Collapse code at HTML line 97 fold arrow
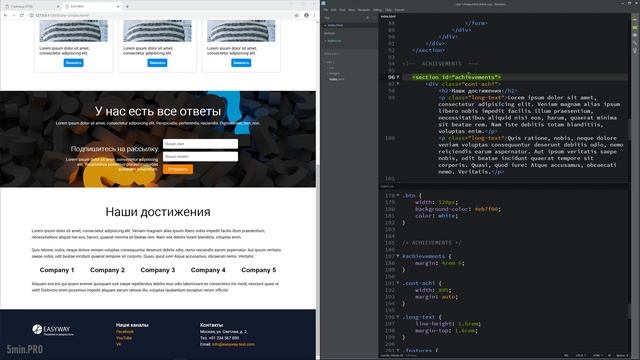 click(x=398, y=84)
